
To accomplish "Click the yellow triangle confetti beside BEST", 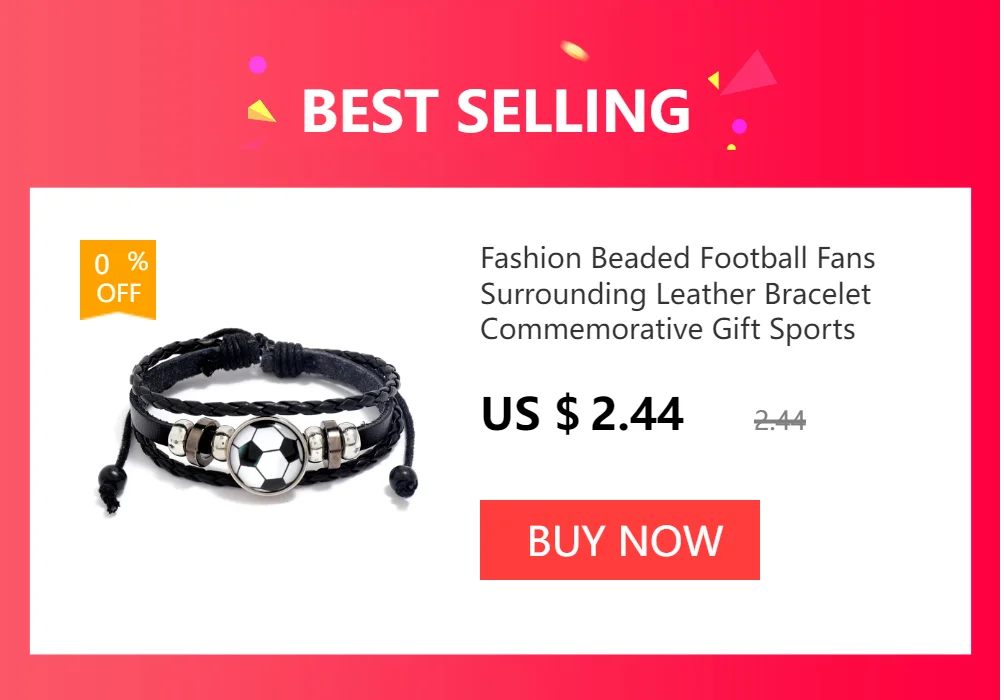I will click(x=261, y=111).
